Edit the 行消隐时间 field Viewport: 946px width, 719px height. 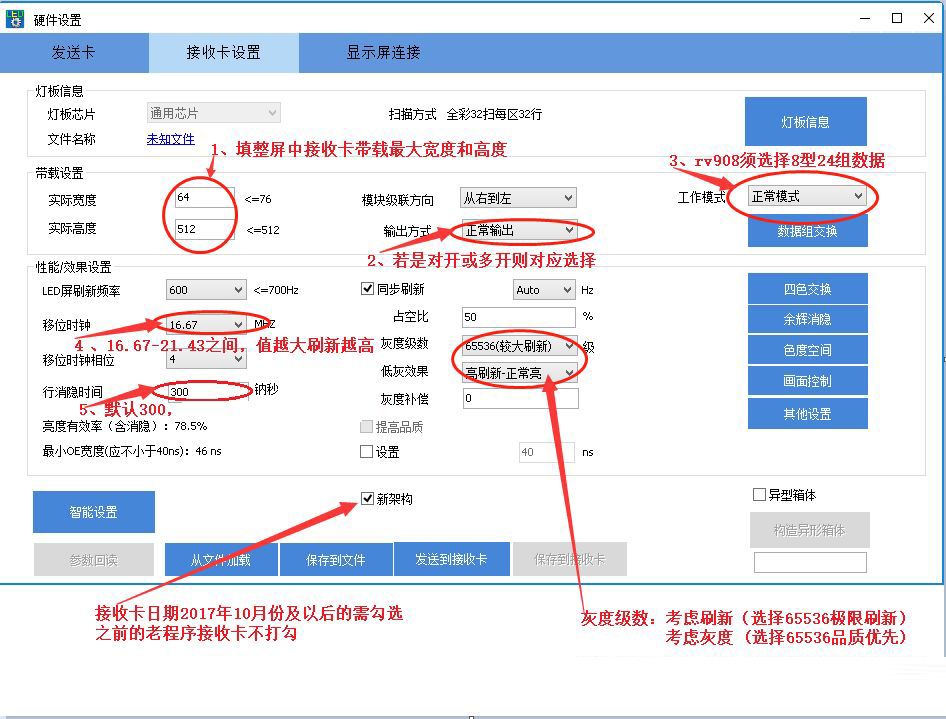[x=208, y=391]
